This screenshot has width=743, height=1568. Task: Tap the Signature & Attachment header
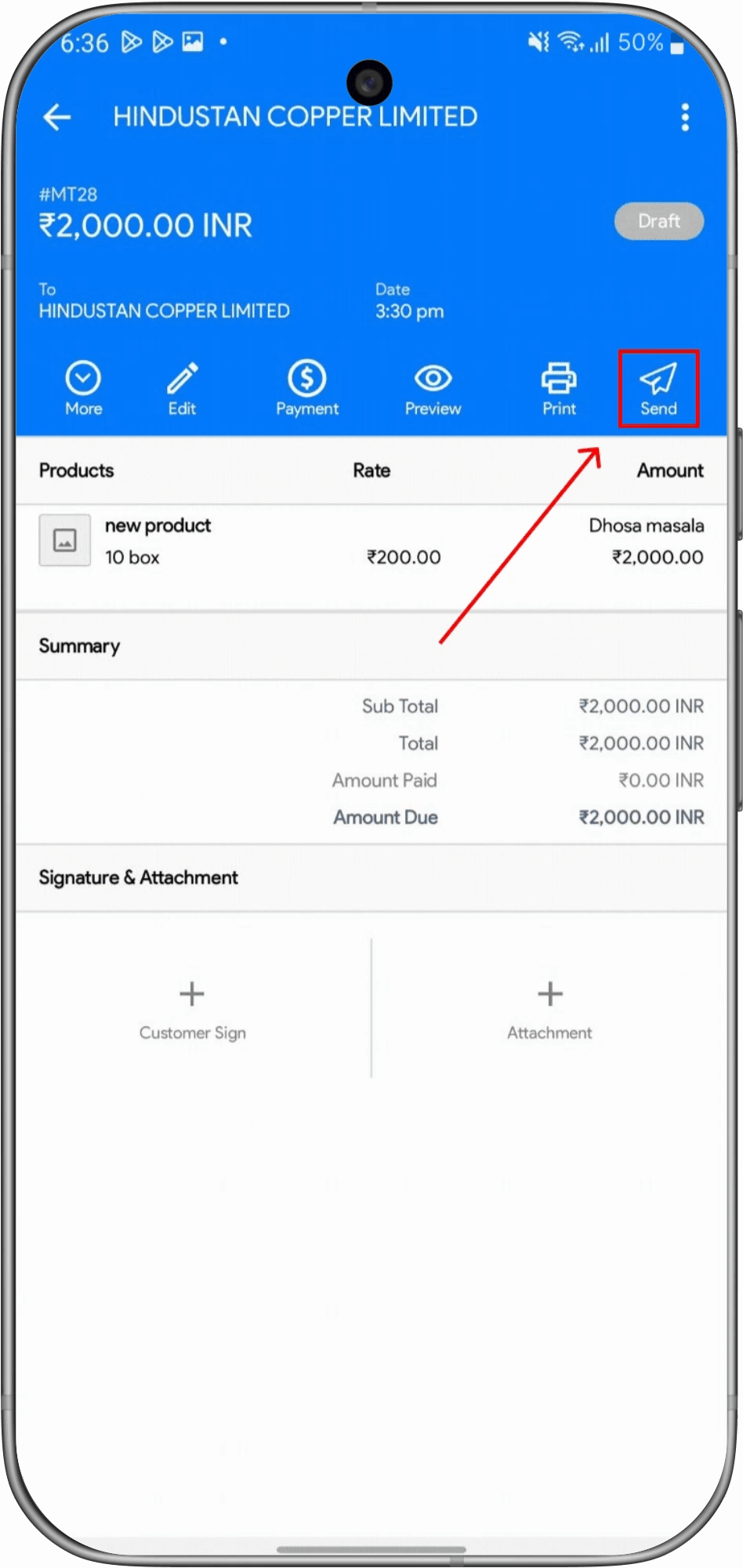(139, 877)
